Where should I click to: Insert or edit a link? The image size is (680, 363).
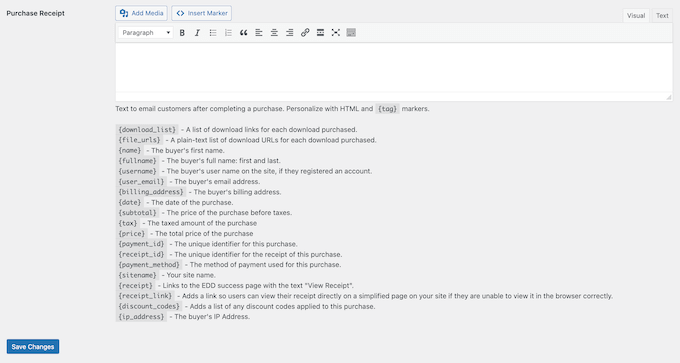(305, 33)
